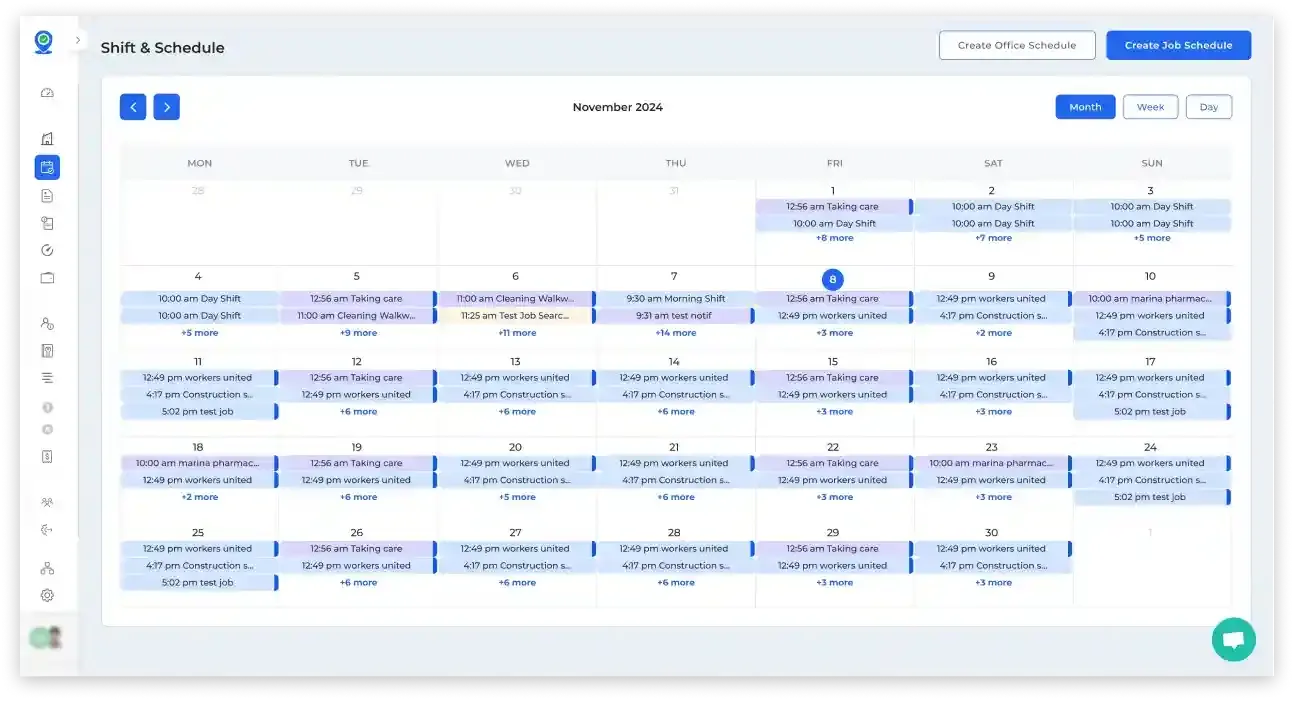Select the Month view tab
Screen dimensions: 1294x701
click(1085, 107)
